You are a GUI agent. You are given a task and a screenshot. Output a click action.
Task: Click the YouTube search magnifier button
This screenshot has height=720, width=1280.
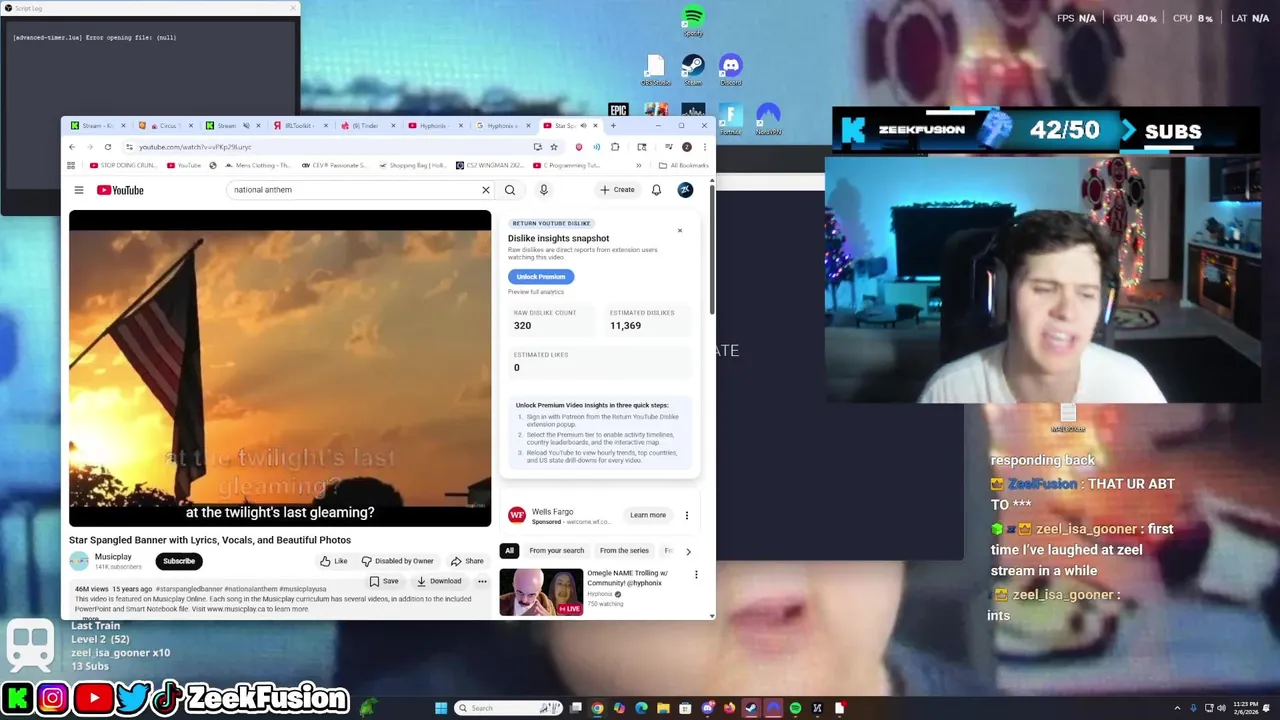point(510,190)
